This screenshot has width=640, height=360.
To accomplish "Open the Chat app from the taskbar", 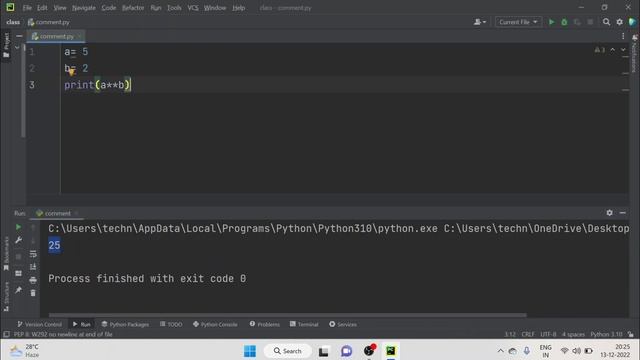I will [x=347, y=351].
